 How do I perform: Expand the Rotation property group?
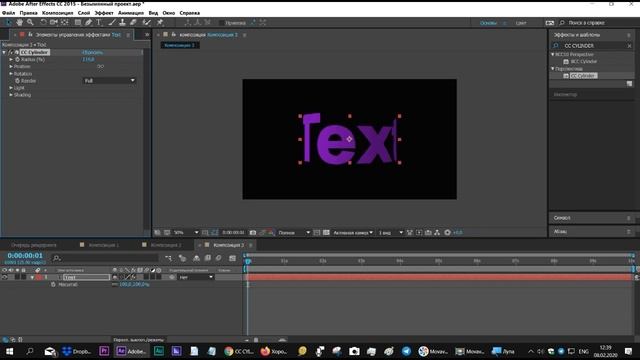click(11, 74)
